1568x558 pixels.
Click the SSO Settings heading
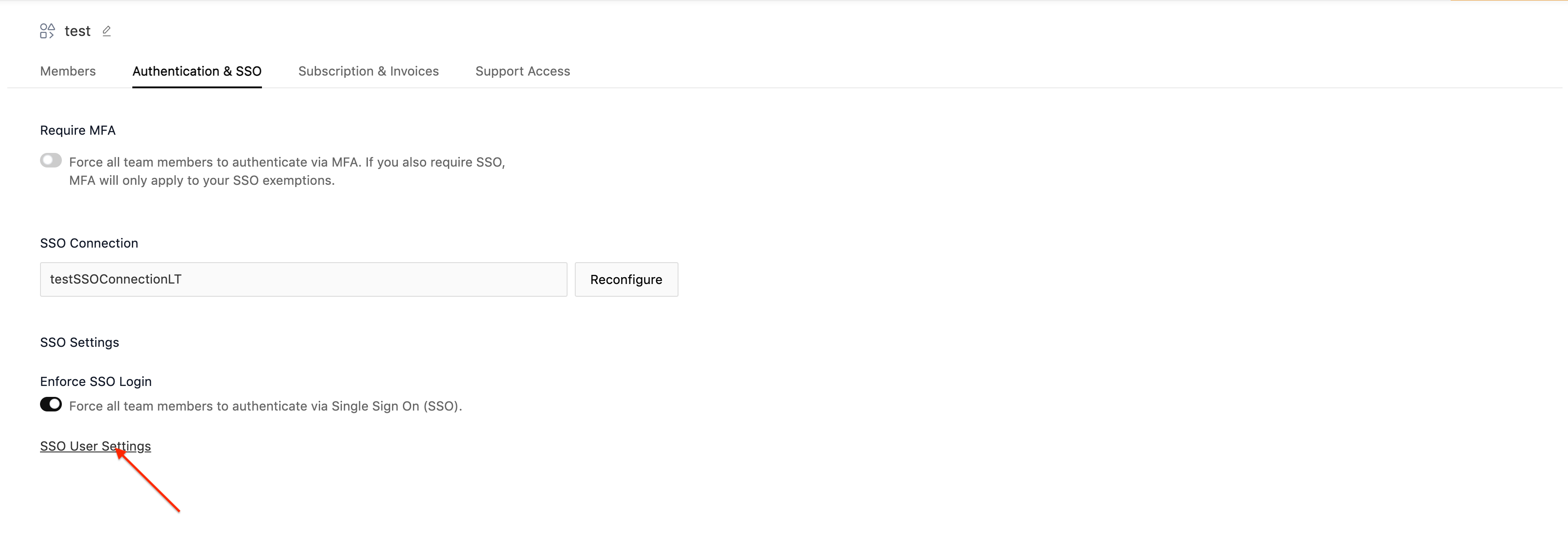click(x=80, y=342)
